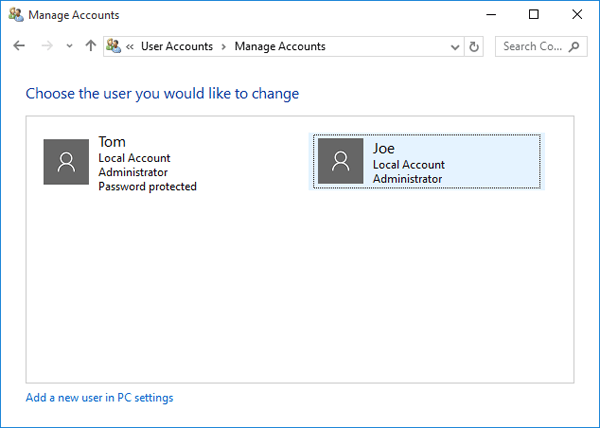Navigate to User Accounts breadcrumb
The height and width of the screenshot is (428, 600).
tap(177, 46)
